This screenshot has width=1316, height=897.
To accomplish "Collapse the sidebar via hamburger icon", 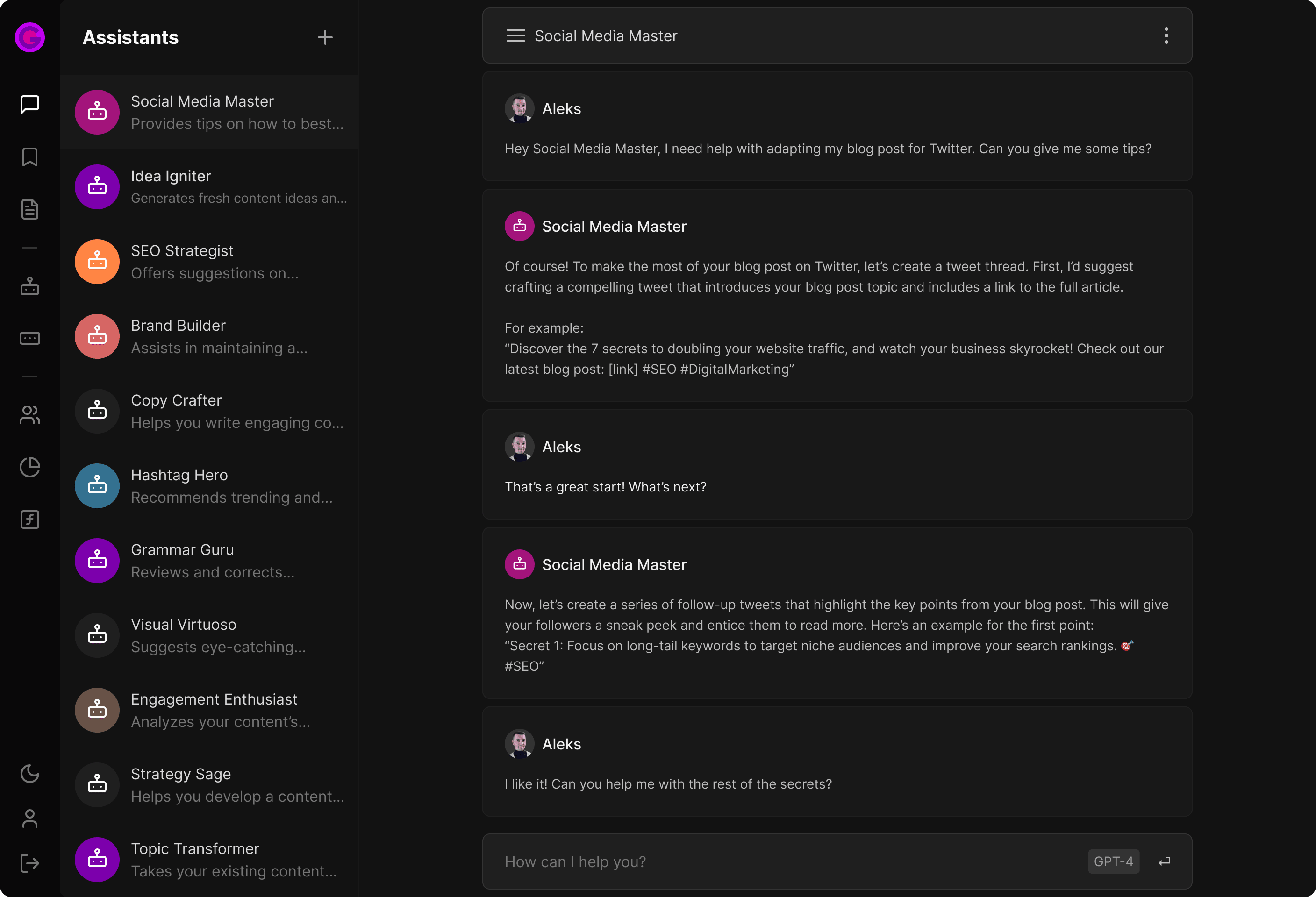I will (x=515, y=35).
